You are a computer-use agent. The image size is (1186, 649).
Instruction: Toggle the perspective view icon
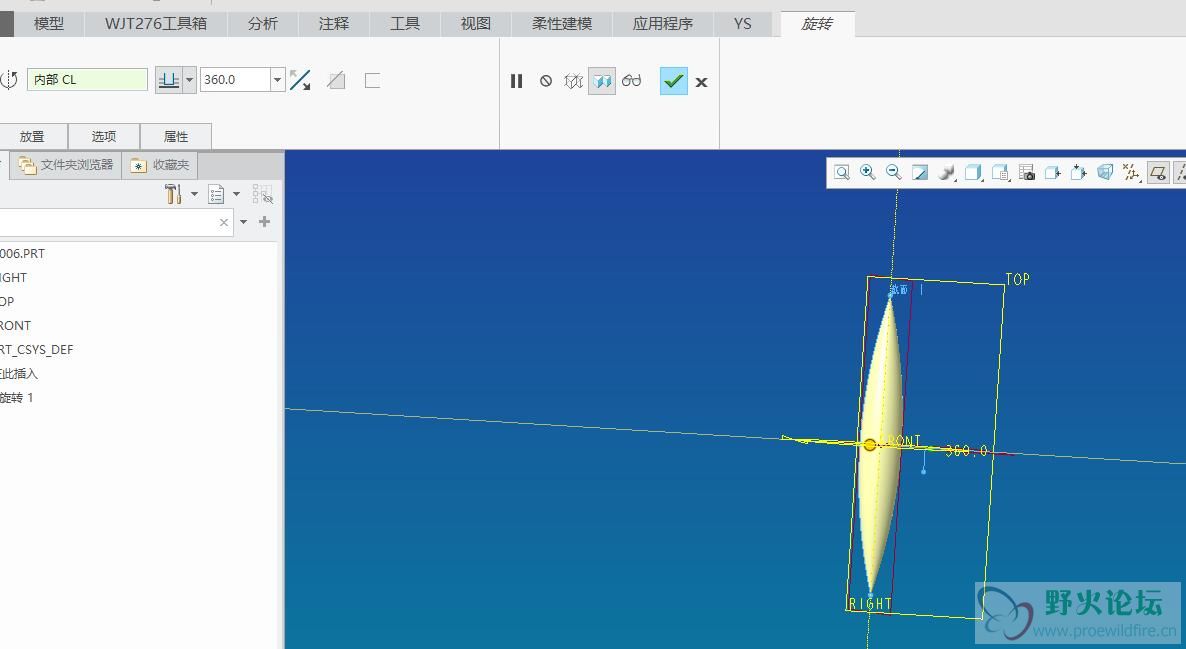coord(1105,172)
